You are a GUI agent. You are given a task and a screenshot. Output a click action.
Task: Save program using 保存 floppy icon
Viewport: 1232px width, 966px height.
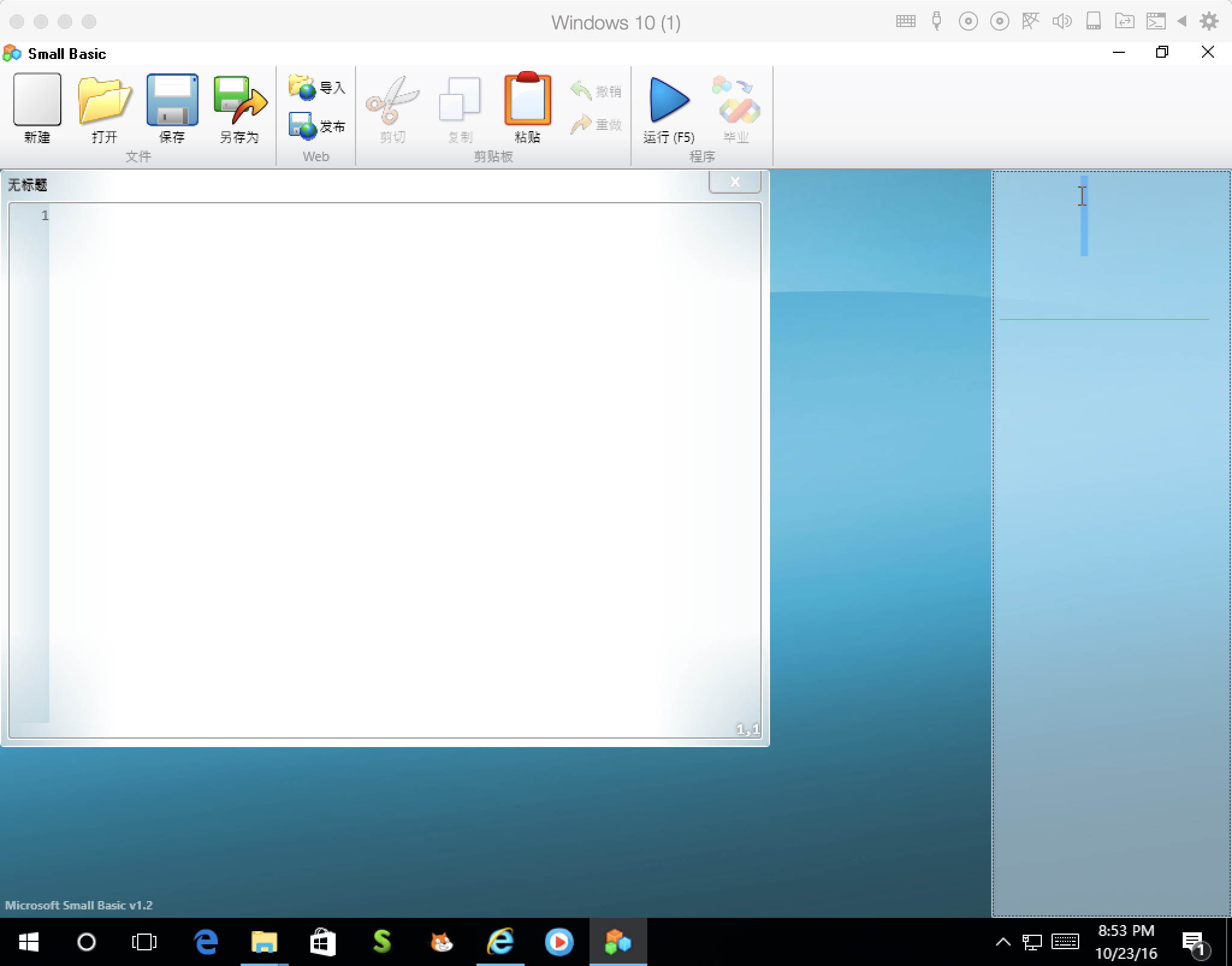click(x=172, y=100)
